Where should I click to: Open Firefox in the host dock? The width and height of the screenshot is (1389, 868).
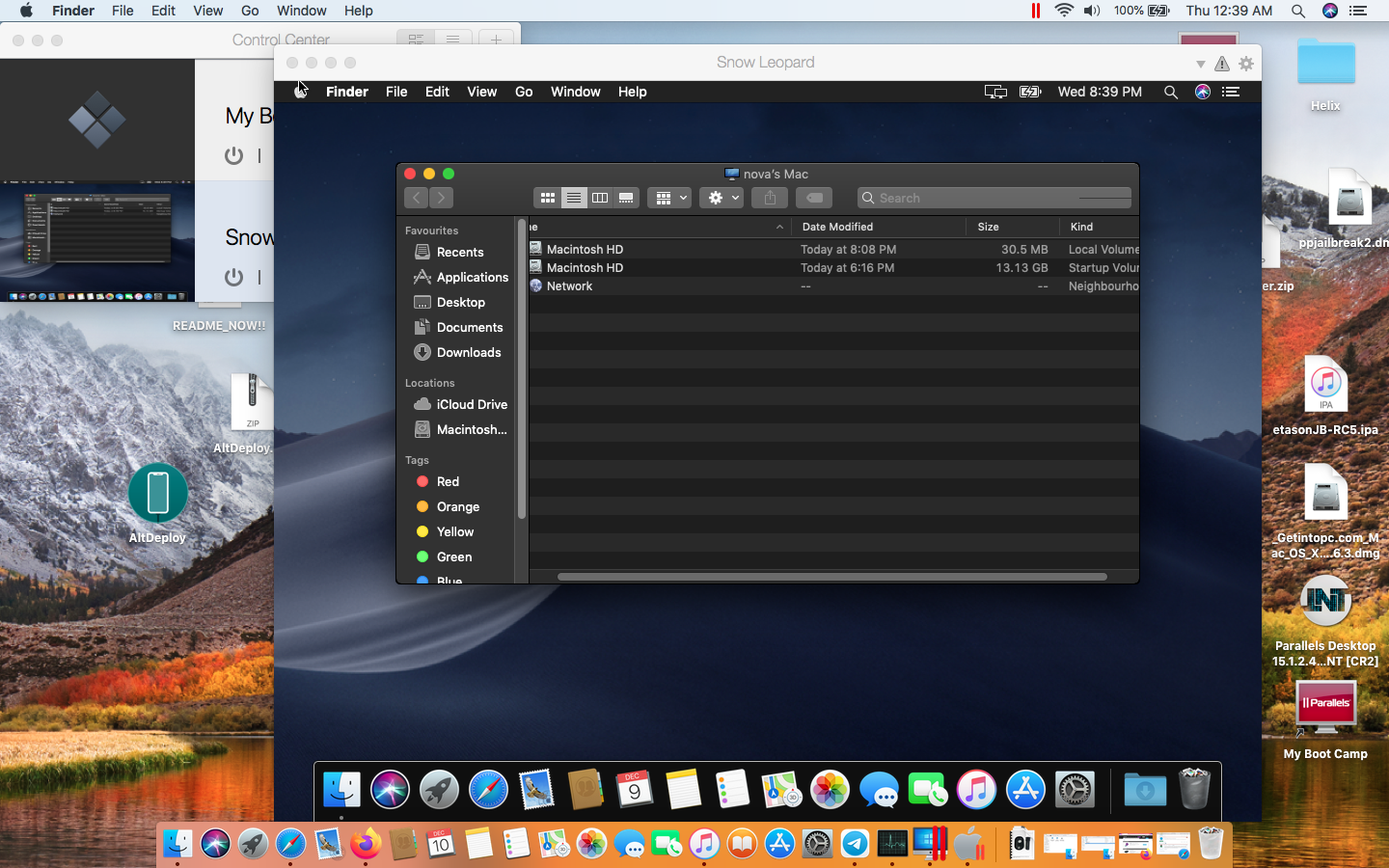tap(366, 845)
